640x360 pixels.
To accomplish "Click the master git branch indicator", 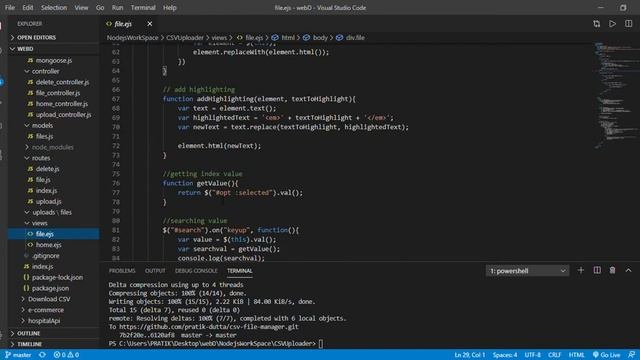I will (x=18, y=355).
